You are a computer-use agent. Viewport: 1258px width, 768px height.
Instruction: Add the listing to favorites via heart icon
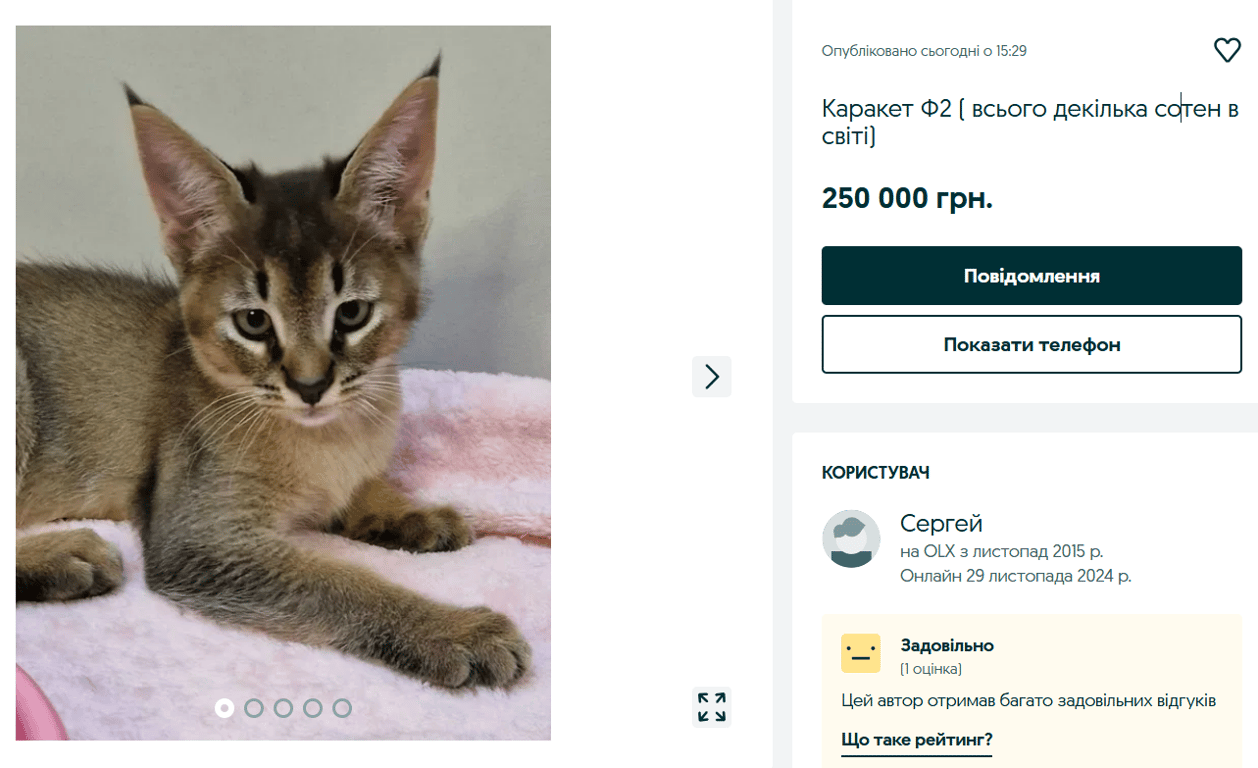tap(1227, 49)
